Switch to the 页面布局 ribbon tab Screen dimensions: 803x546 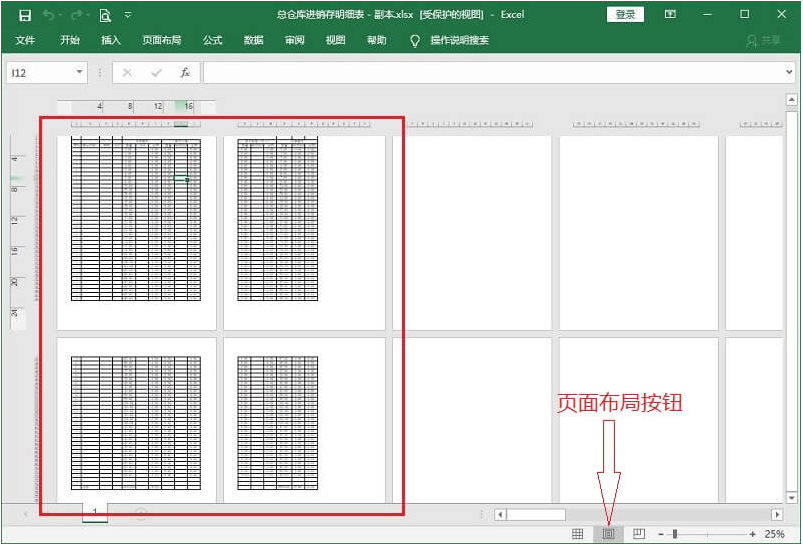coord(161,40)
